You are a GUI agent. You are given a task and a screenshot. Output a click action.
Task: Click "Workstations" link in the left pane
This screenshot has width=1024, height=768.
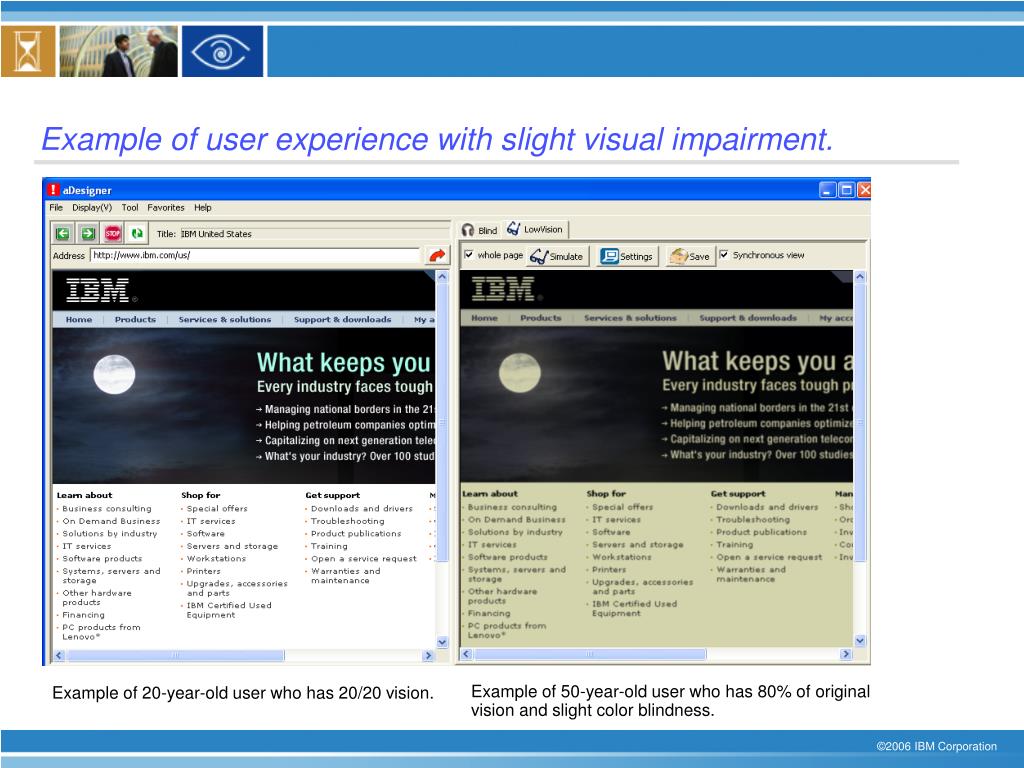click(x=216, y=558)
